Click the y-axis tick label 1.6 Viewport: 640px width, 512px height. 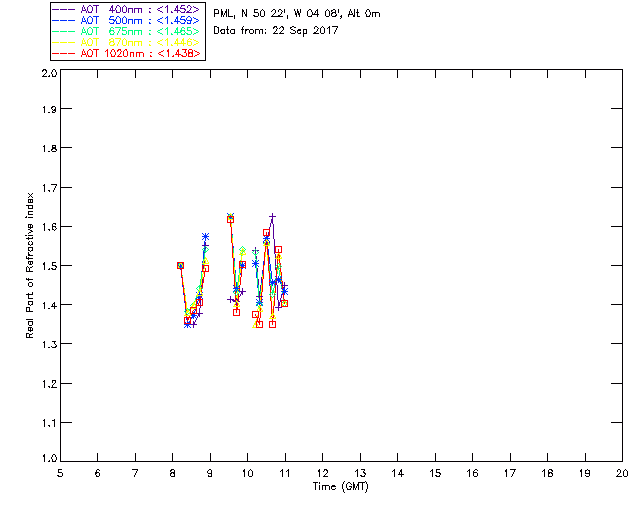coord(49,227)
